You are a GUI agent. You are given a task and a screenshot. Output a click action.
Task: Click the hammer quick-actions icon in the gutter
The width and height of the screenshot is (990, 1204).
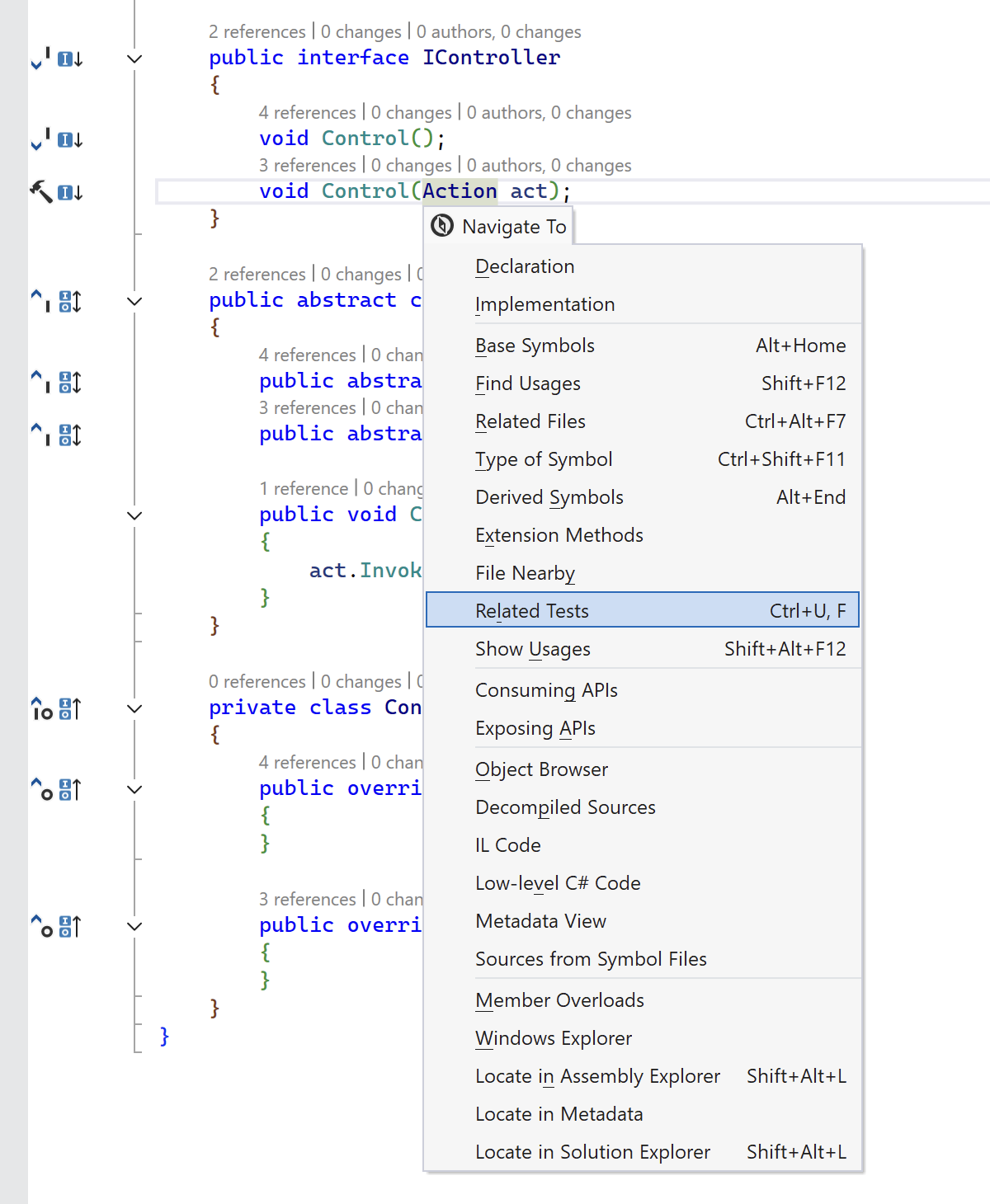[40, 191]
